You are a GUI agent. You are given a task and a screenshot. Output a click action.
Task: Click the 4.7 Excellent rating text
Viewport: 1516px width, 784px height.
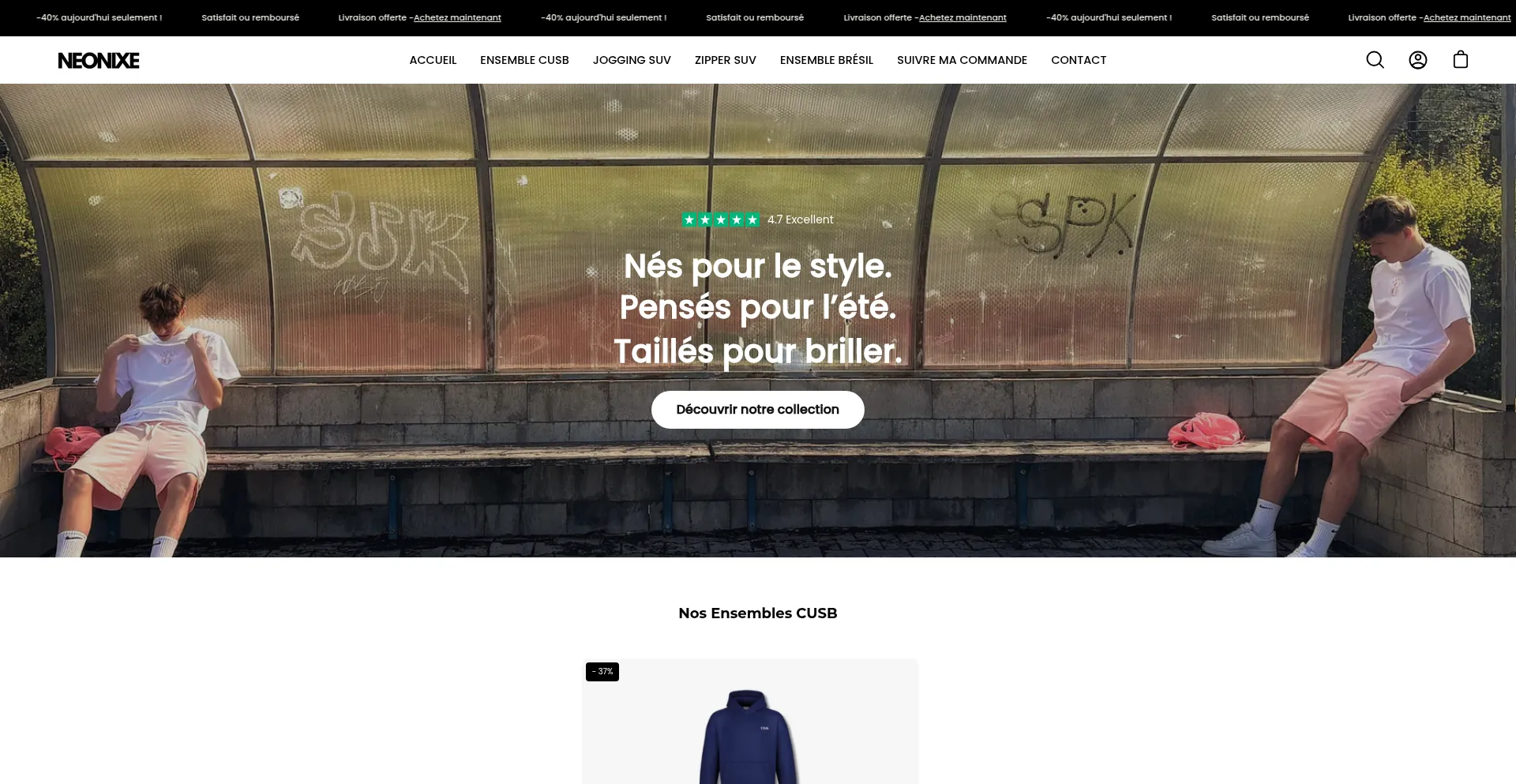click(x=801, y=219)
